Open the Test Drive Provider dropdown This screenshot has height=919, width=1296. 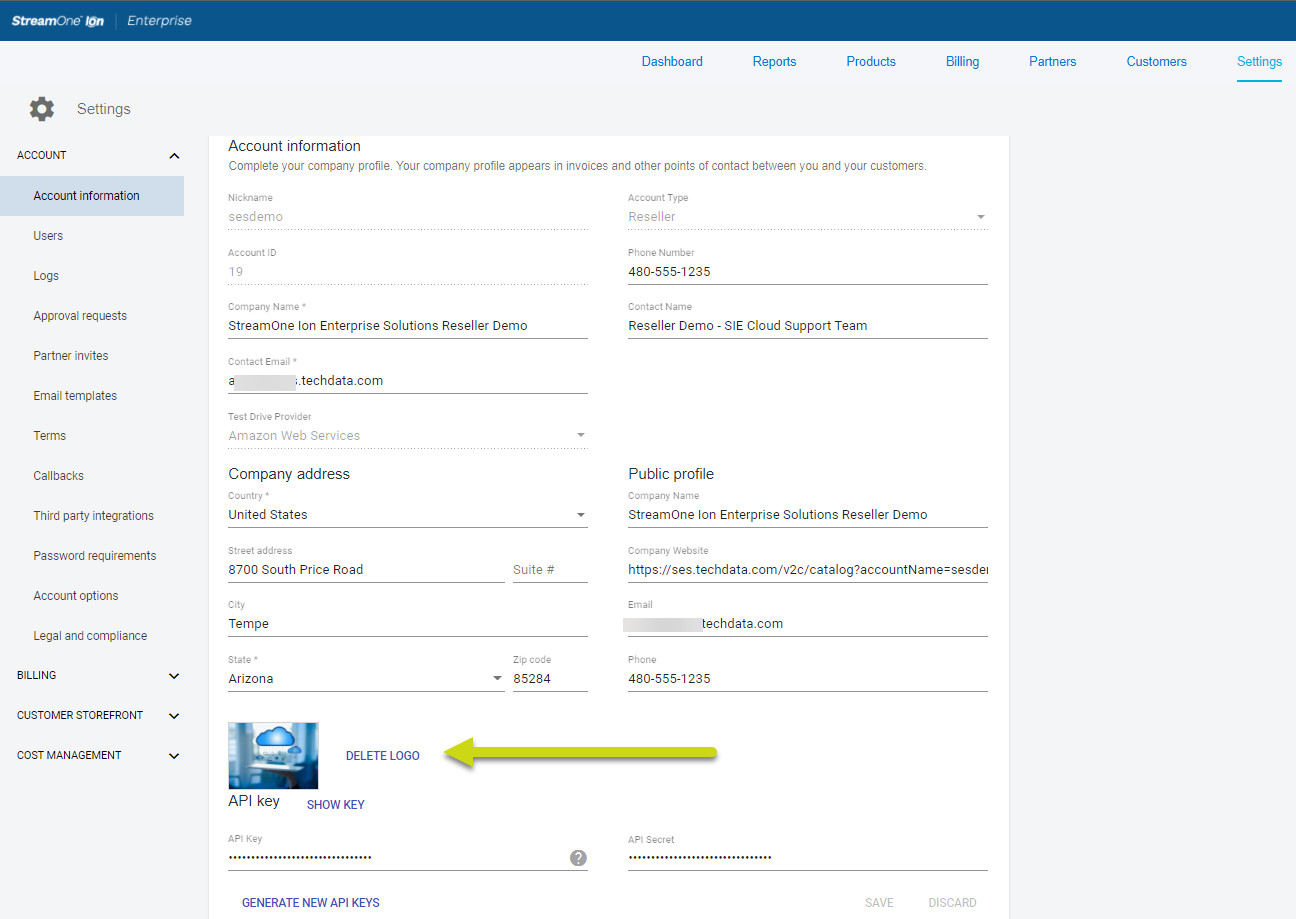[408, 436]
